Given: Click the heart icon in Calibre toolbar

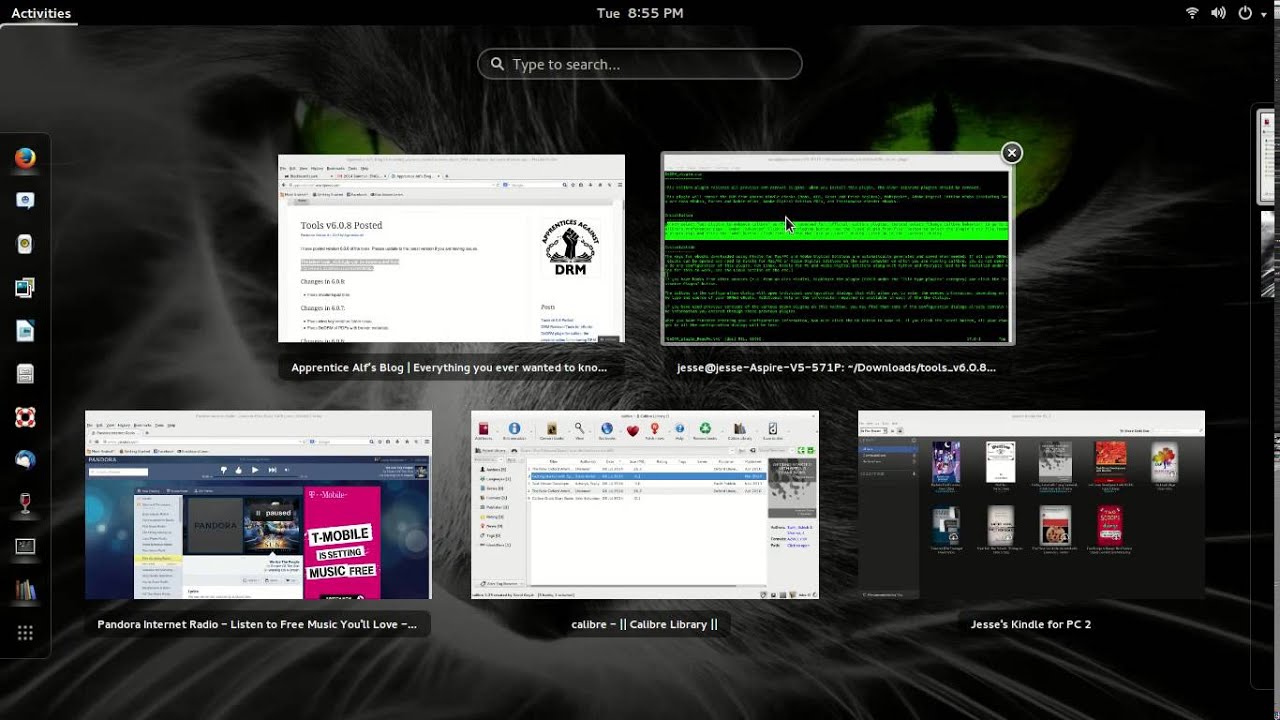Looking at the screenshot, I should (x=632, y=430).
